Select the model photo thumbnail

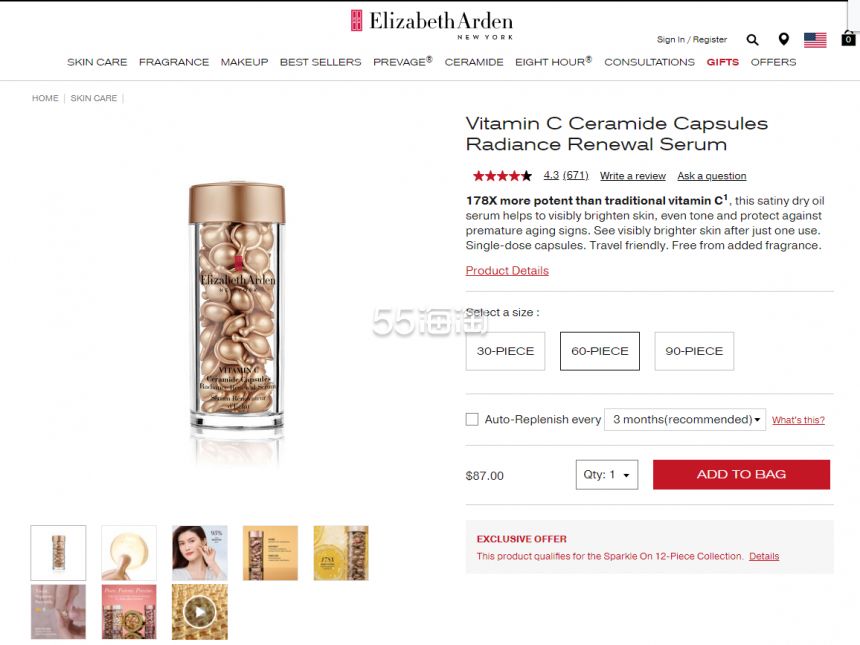point(200,553)
